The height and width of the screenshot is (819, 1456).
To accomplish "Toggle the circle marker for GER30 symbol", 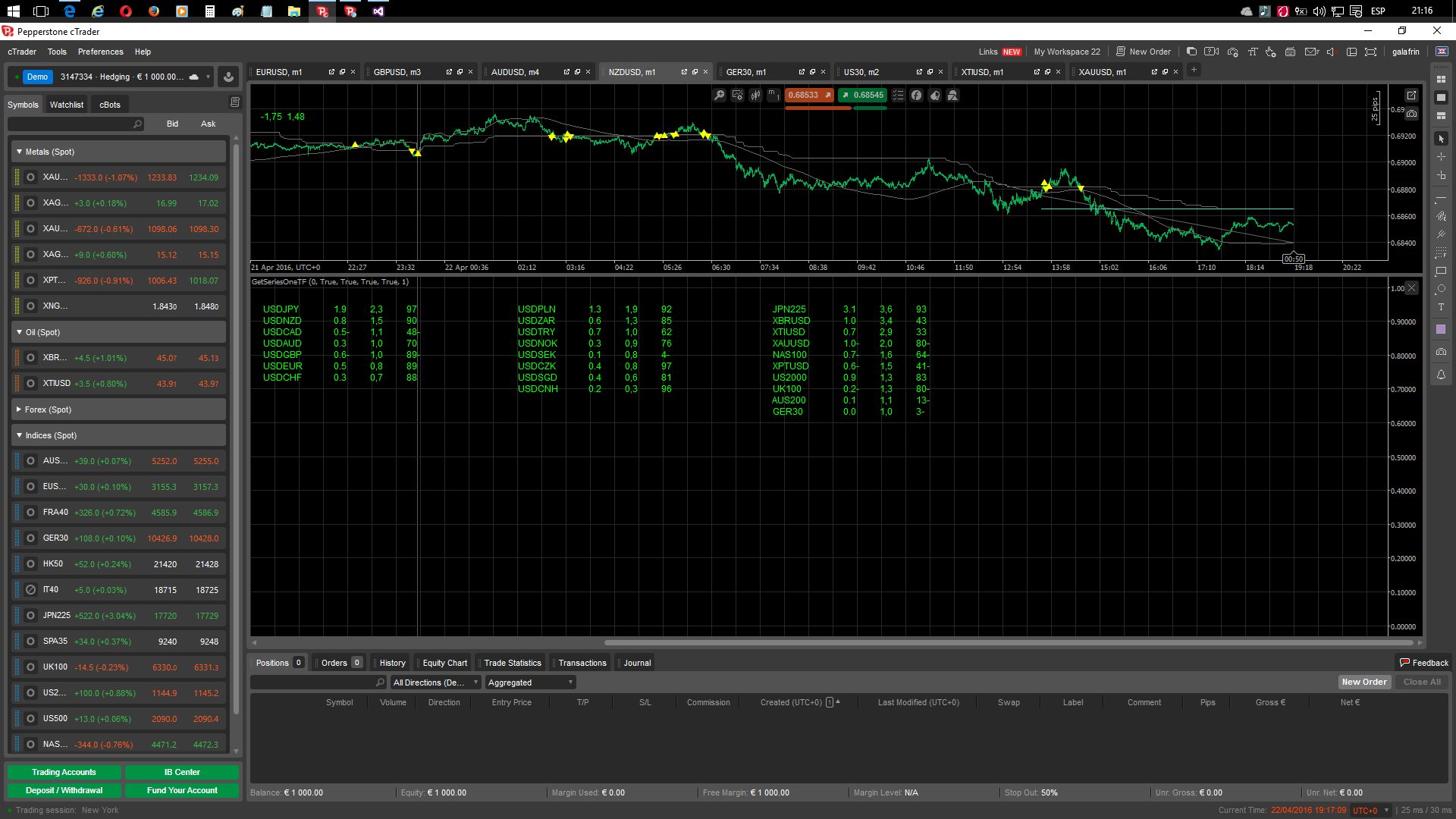I will pyautogui.click(x=30, y=538).
